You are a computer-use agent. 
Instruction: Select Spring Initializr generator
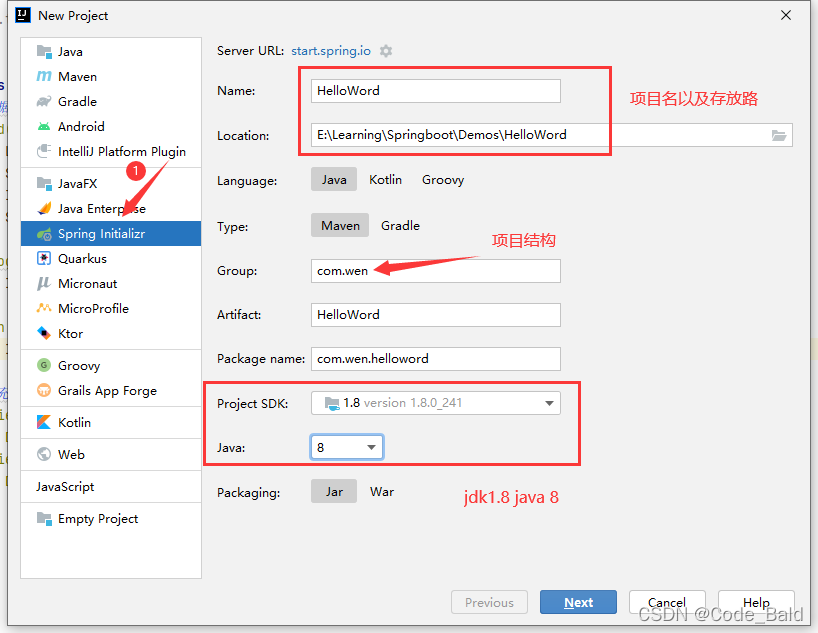click(x=111, y=234)
